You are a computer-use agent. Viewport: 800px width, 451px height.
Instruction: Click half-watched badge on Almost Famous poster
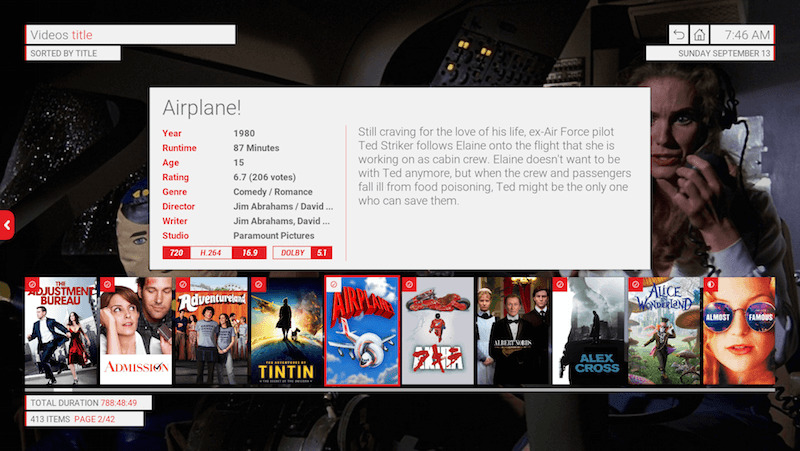click(711, 284)
